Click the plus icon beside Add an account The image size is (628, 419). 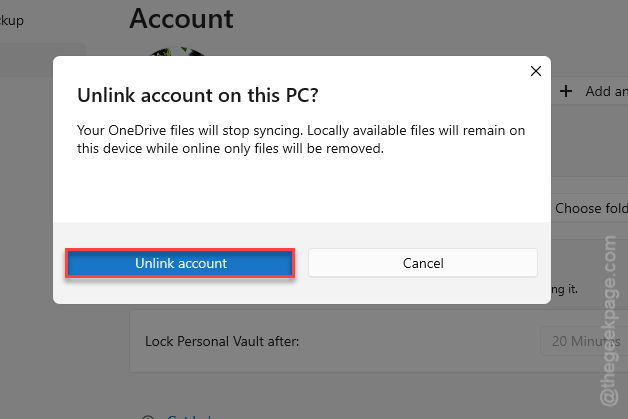566,91
